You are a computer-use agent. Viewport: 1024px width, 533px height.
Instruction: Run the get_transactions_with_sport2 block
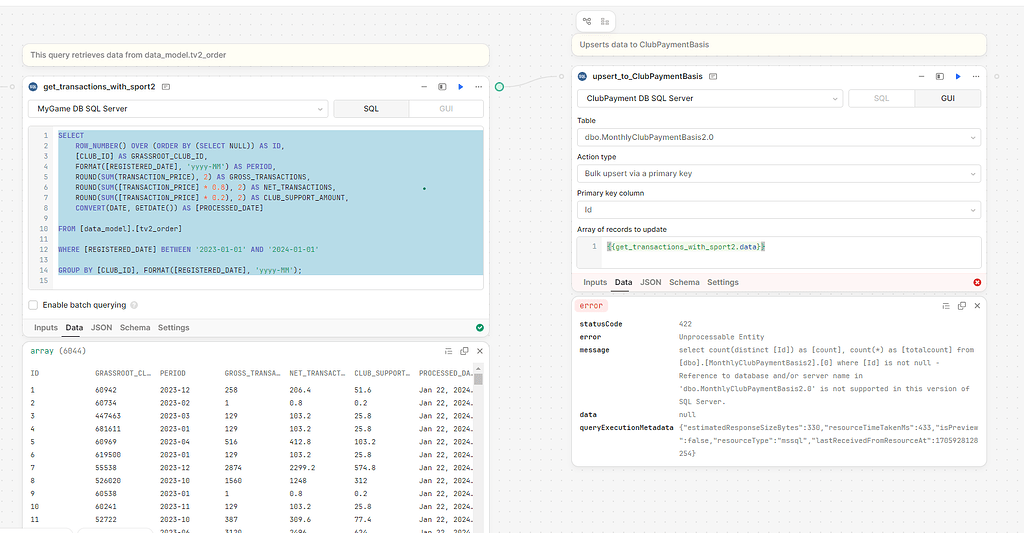(x=460, y=87)
